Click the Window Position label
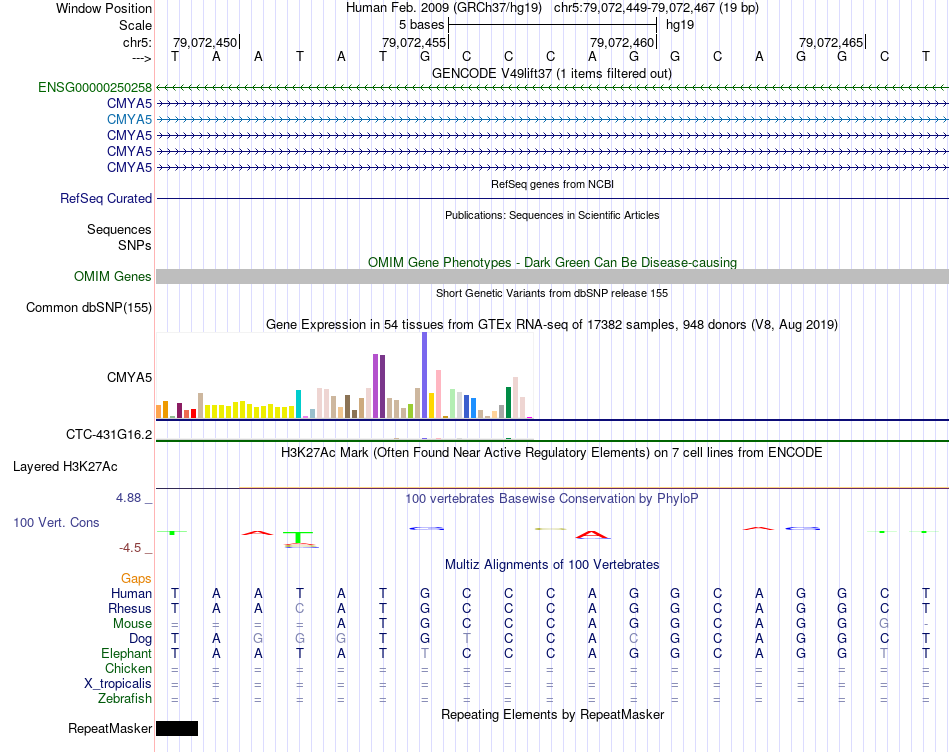This screenshot has height=752, width=950. [x=104, y=8]
